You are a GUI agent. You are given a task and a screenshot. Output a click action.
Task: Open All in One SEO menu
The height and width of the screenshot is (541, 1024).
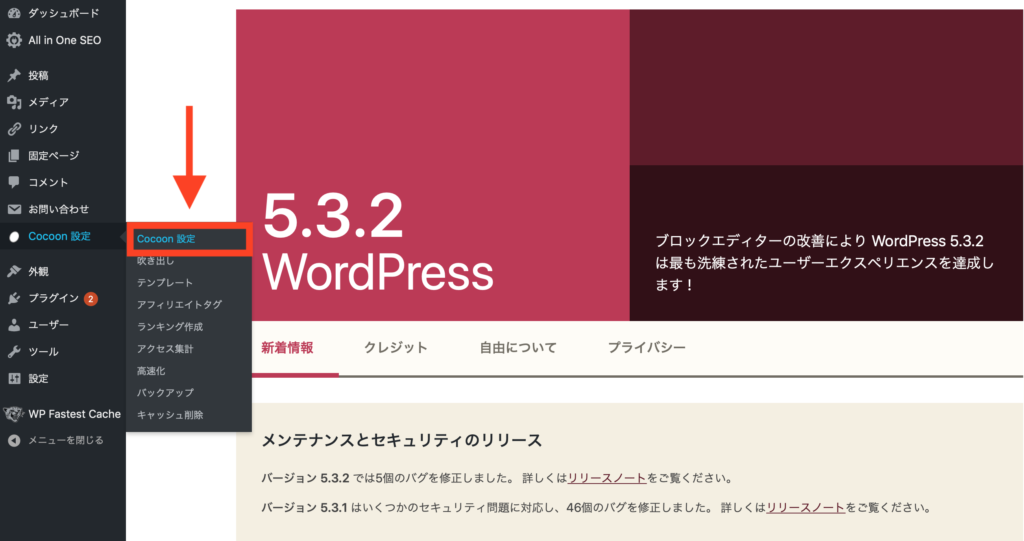(x=63, y=40)
